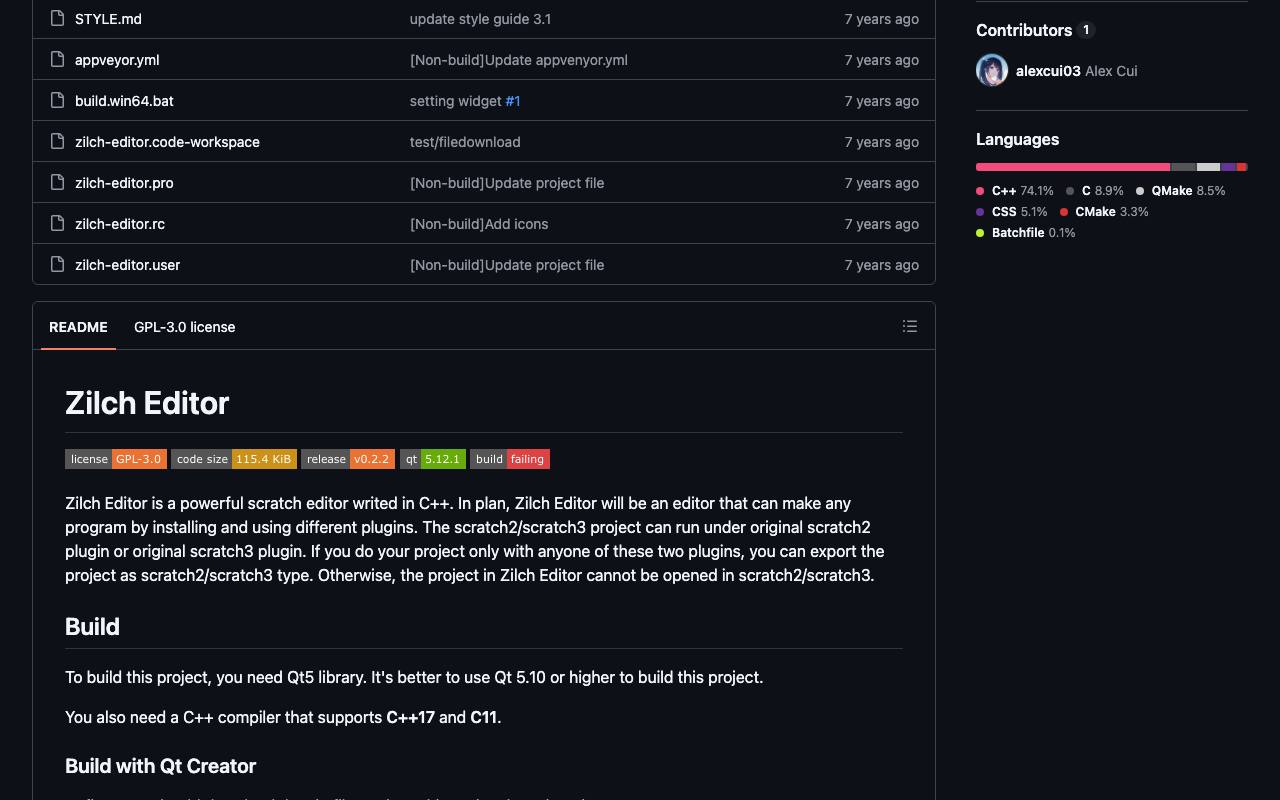The image size is (1280, 800).
Task: Open the zilch-editor.pro file
Action: click(124, 183)
